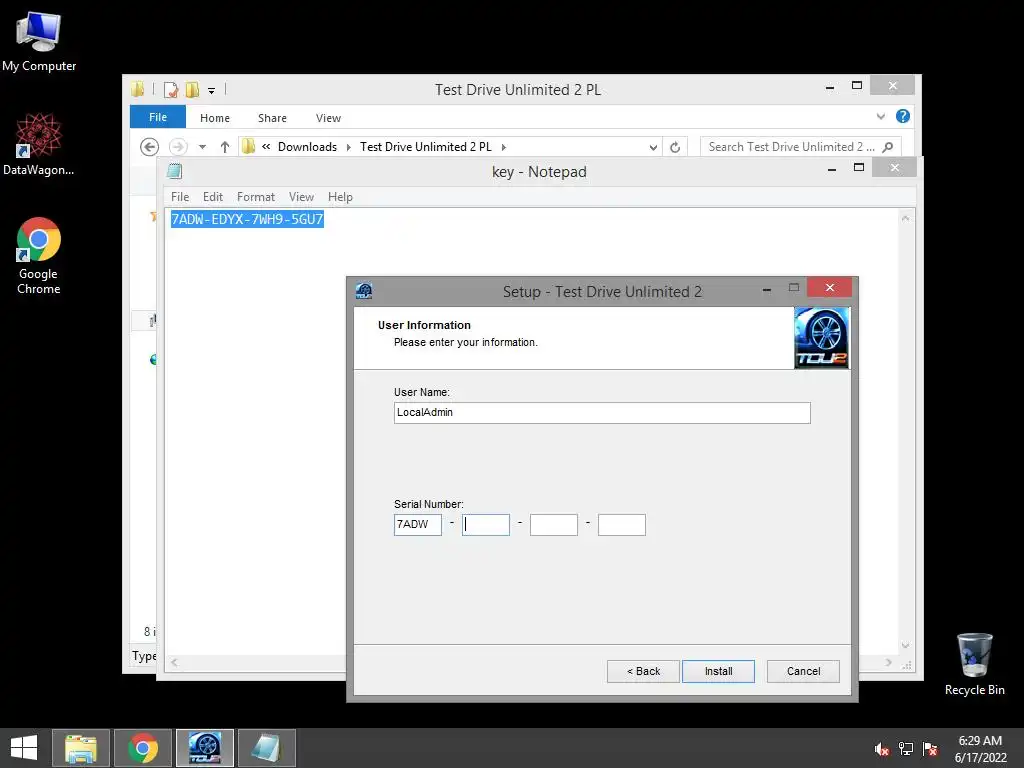Open Notepad Format menu
The height and width of the screenshot is (768, 1024).
pyautogui.click(x=256, y=197)
